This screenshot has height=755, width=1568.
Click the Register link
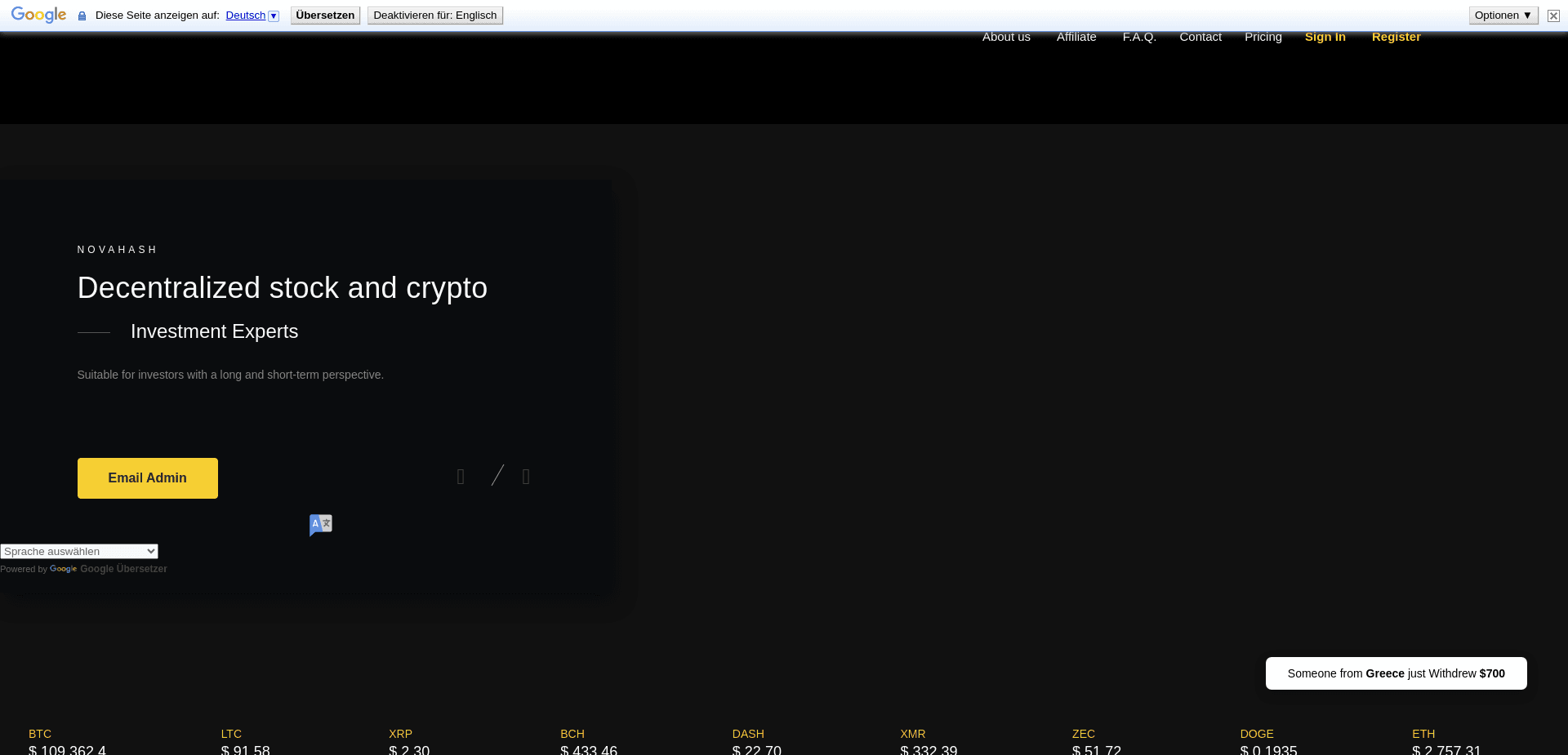[1396, 36]
